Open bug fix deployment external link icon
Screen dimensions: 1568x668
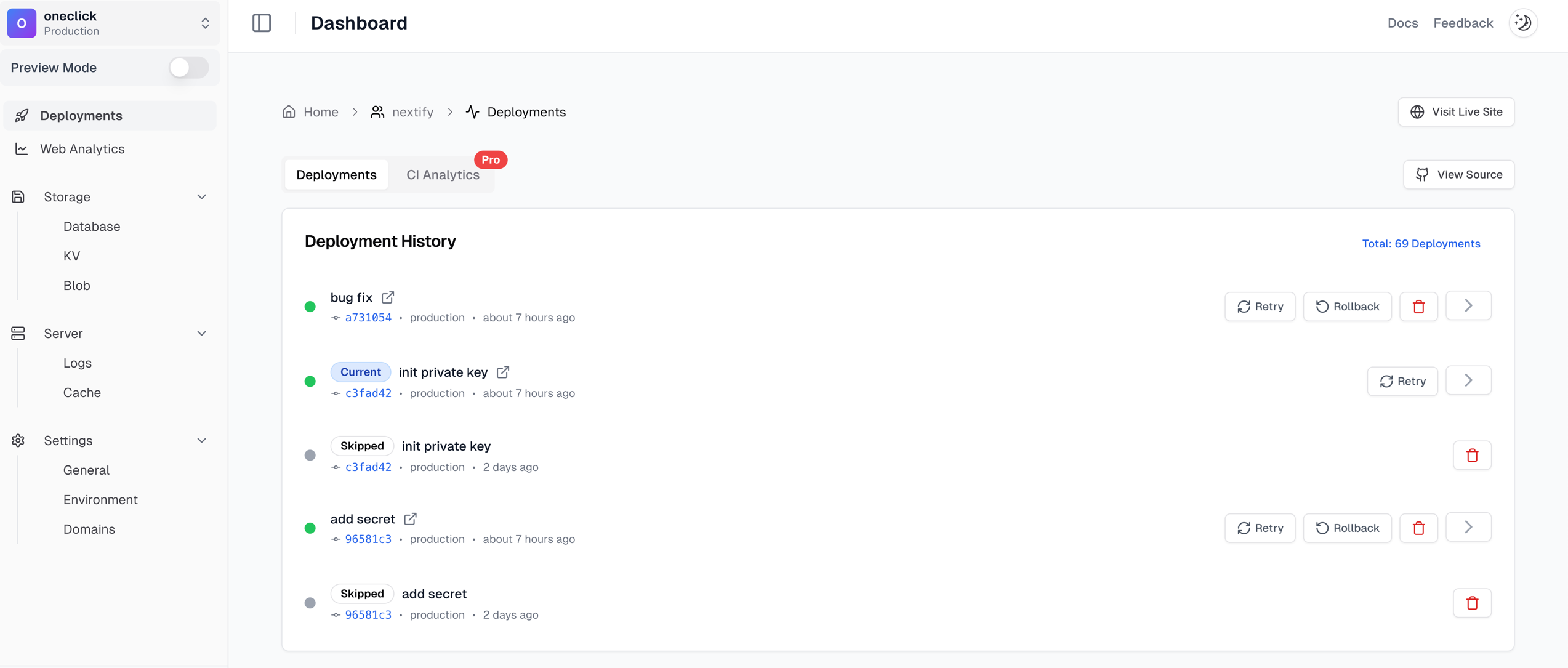point(388,297)
